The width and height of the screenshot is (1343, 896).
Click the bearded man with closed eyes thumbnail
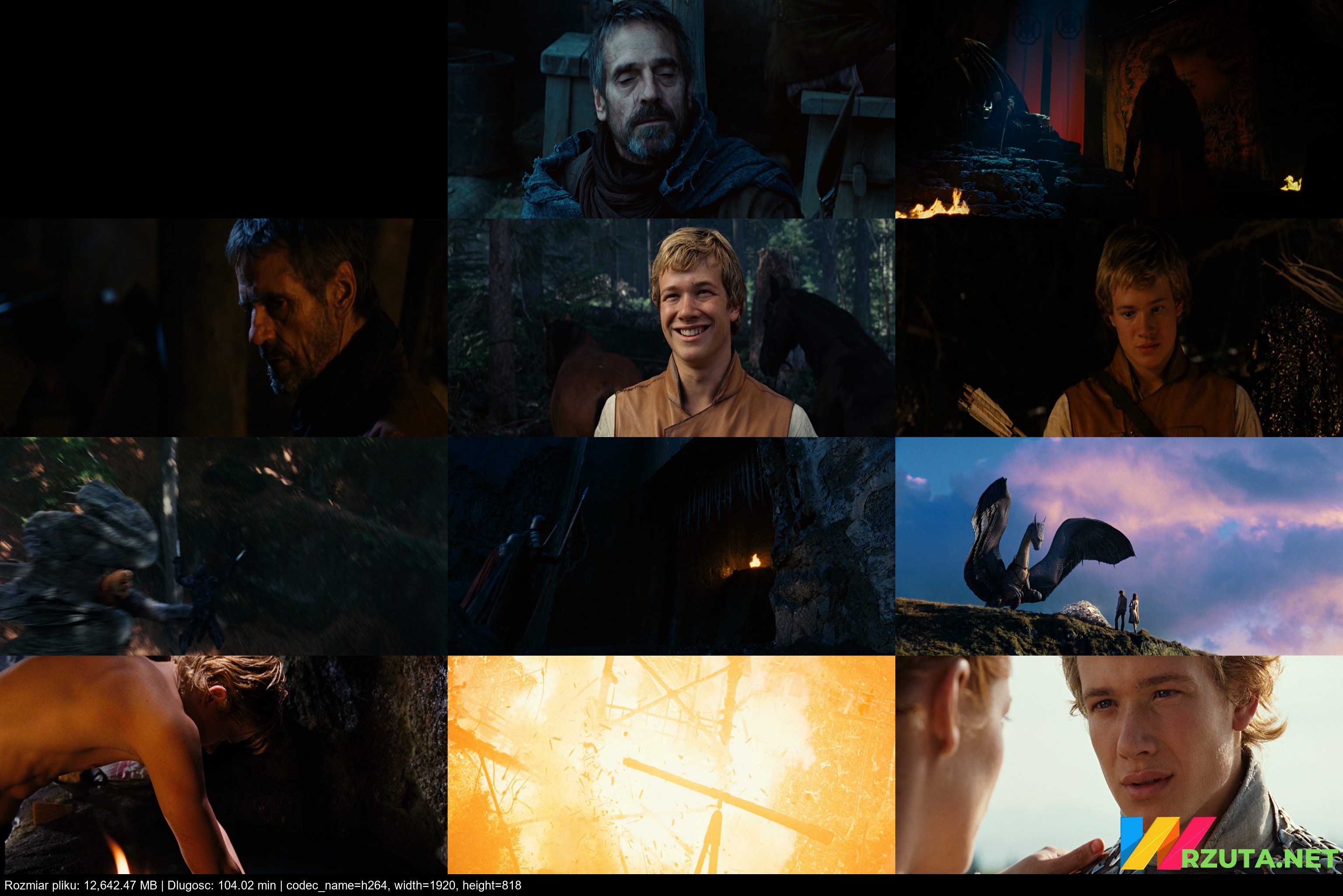671,108
